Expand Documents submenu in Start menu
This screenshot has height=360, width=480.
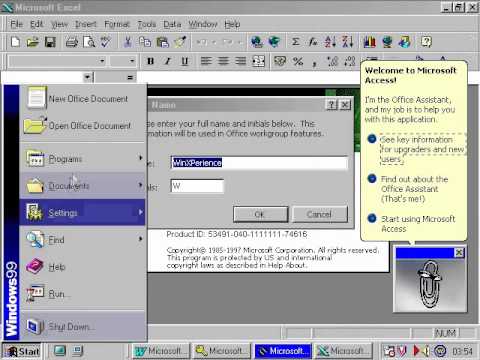[82, 185]
